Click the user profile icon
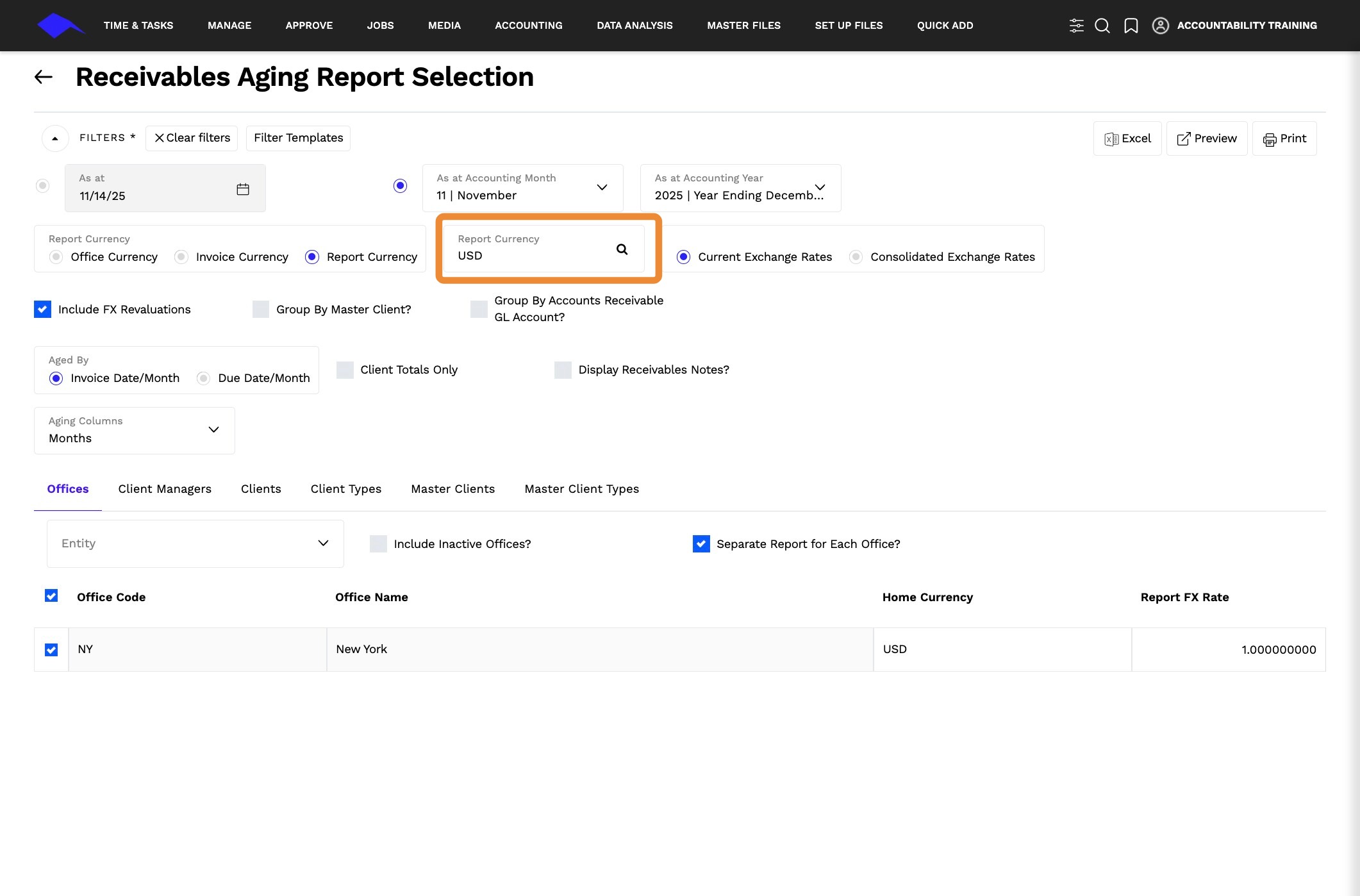Screen dimensions: 1360x896 click(x=1160, y=26)
